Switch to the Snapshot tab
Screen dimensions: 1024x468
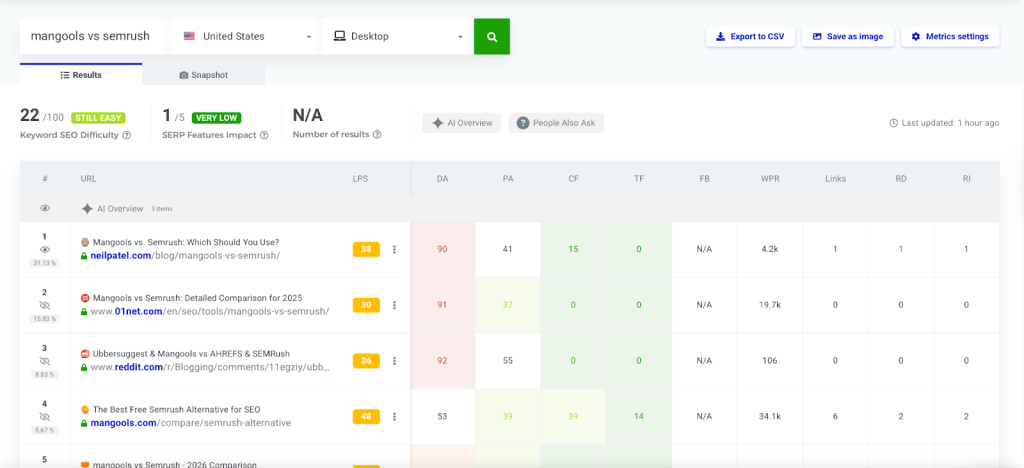[x=203, y=75]
